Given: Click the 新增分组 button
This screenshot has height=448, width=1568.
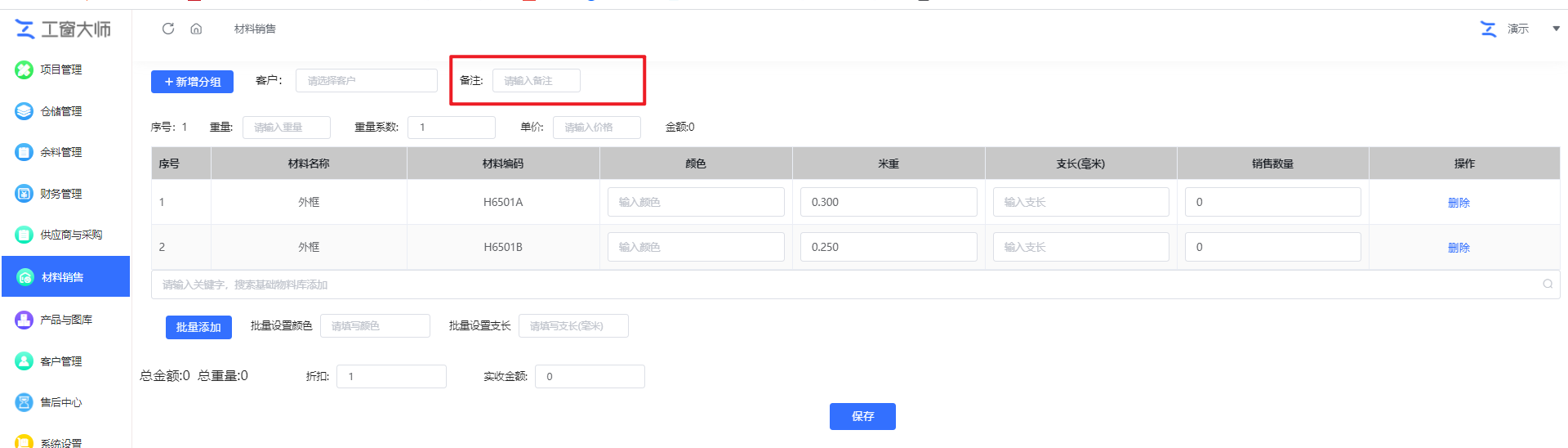Looking at the screenshot, I should [x=192, y=82].
